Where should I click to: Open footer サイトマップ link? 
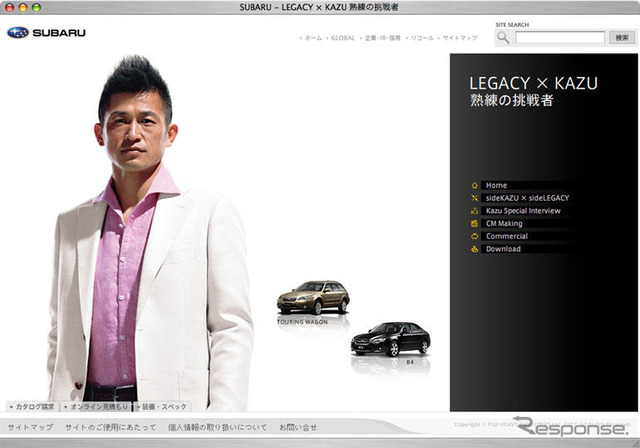point(30,427)
